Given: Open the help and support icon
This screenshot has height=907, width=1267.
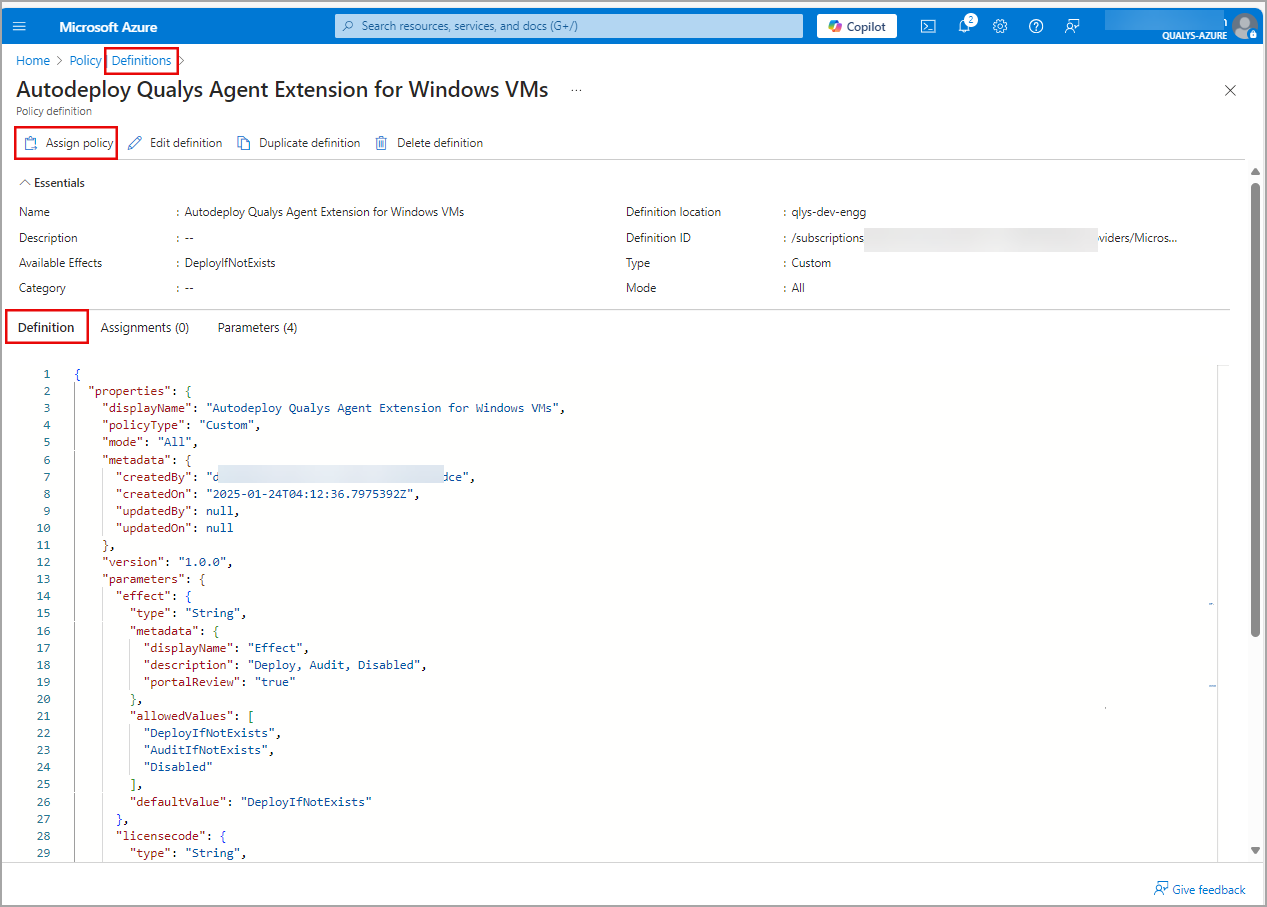Looking at the screenshot, I should click(x=1036, y=26).
